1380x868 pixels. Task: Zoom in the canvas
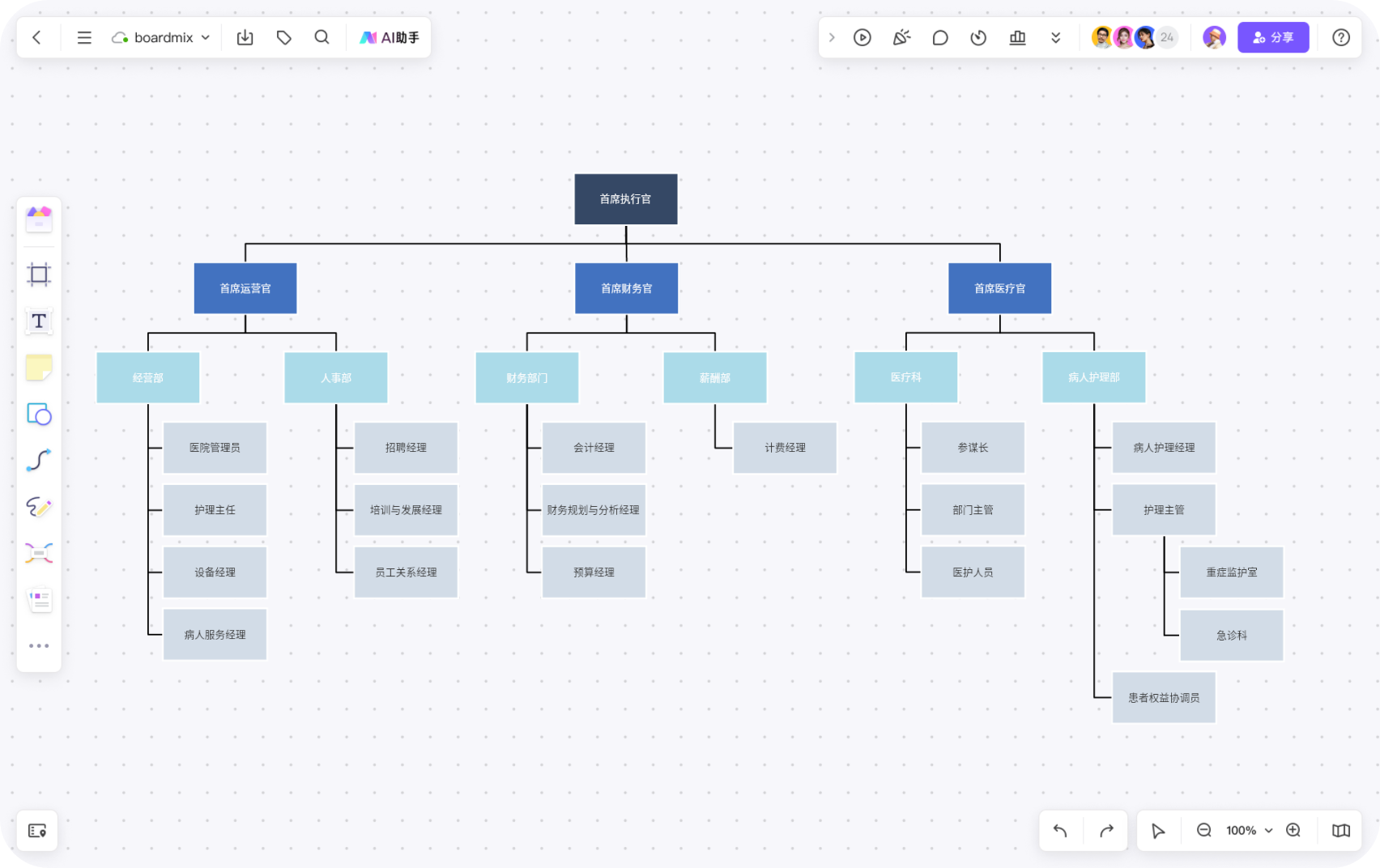[x=1293, y=831]
